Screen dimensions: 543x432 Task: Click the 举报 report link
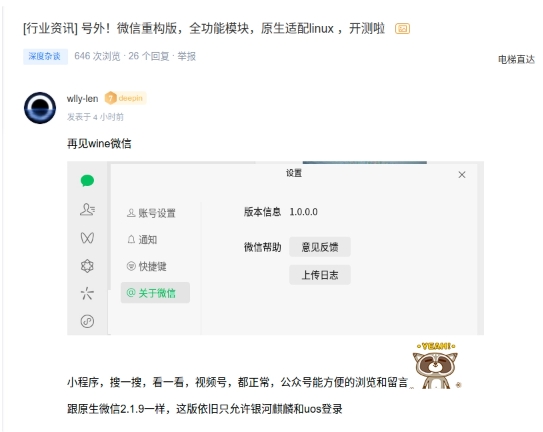click(187, 56)
